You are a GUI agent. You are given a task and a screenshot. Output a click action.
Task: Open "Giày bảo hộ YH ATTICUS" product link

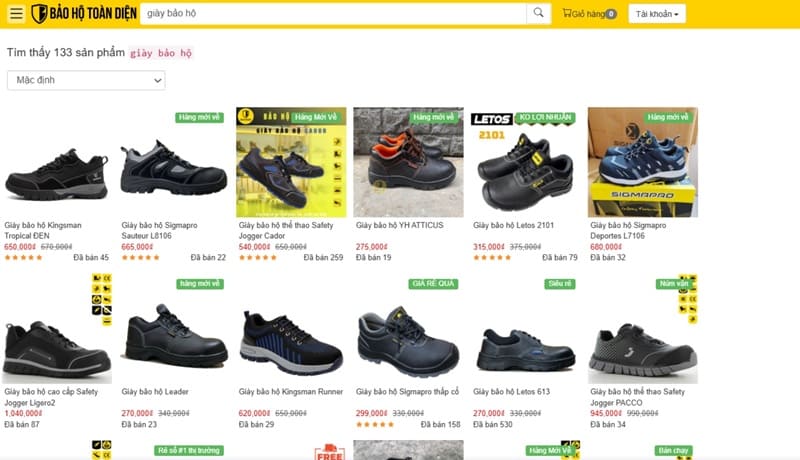coord(399,225)
